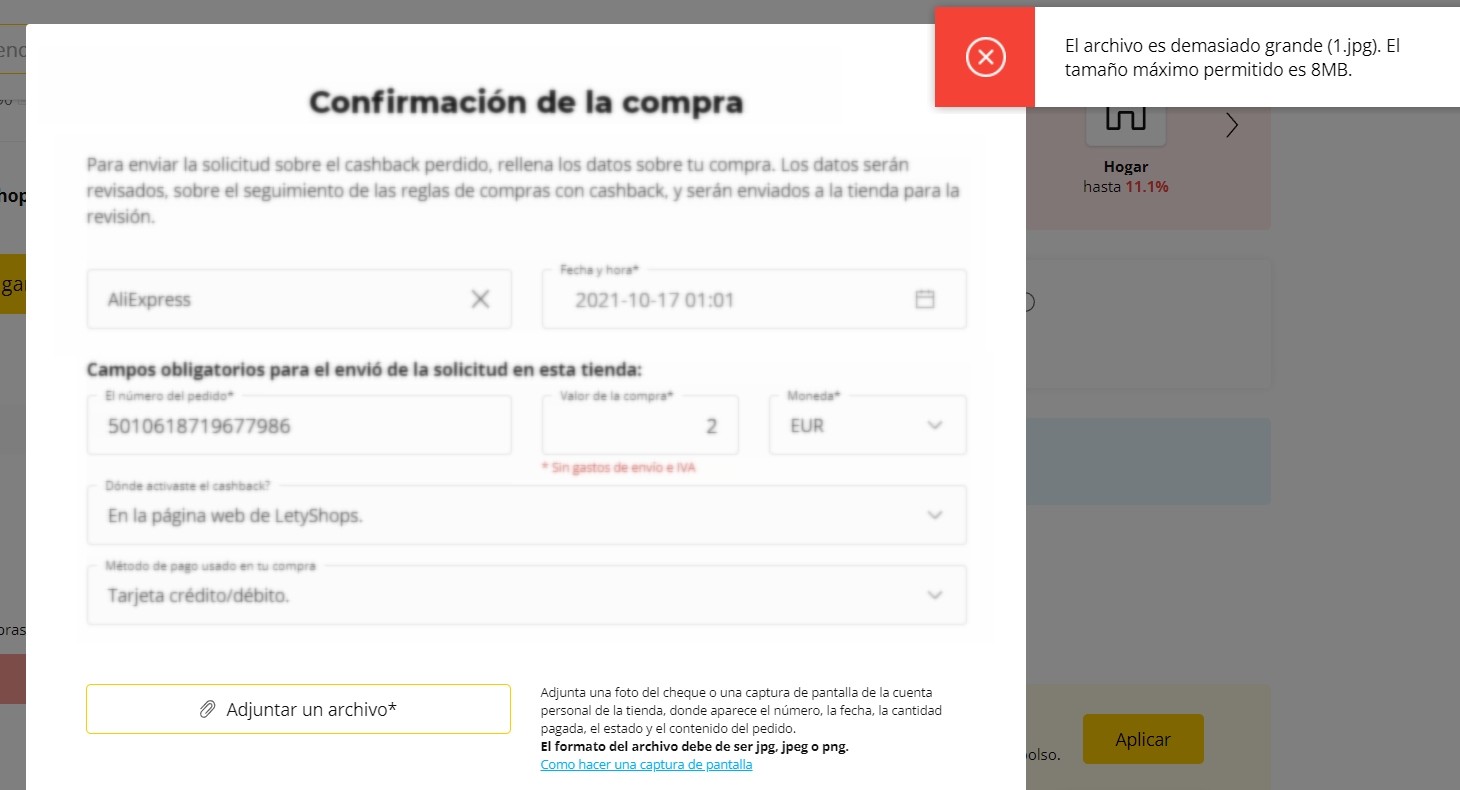The image size is (1460, 790).
Task: Click the yellow Aplicar button
Action: point(1143,740)
